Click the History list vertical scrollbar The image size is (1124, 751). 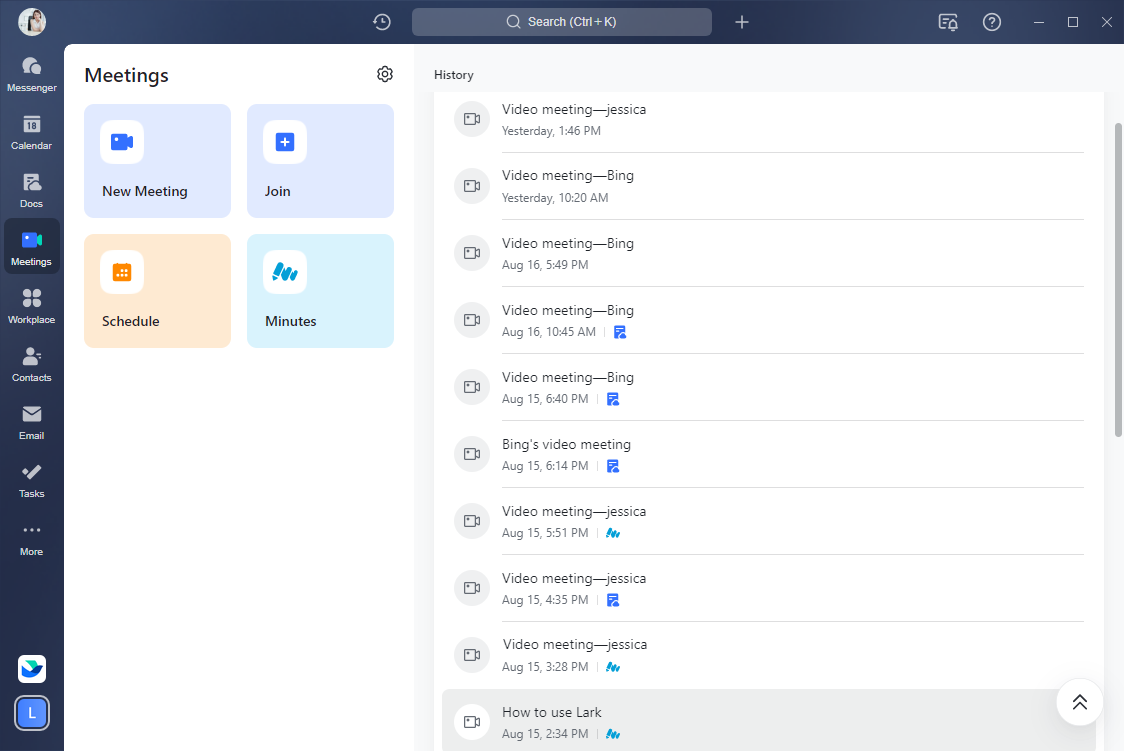(x=1118, y=280)
